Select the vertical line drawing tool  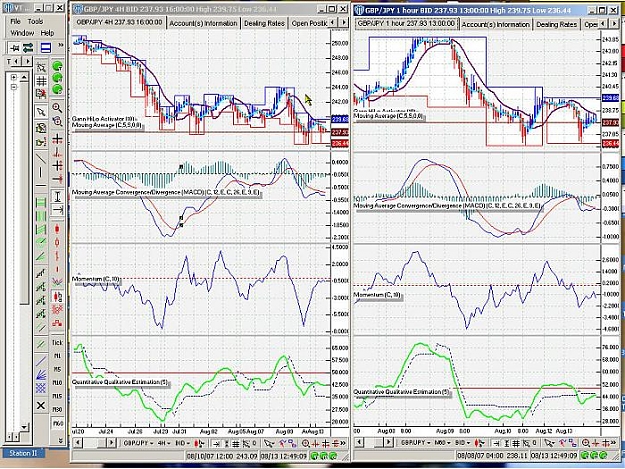[x=41, y=173]
